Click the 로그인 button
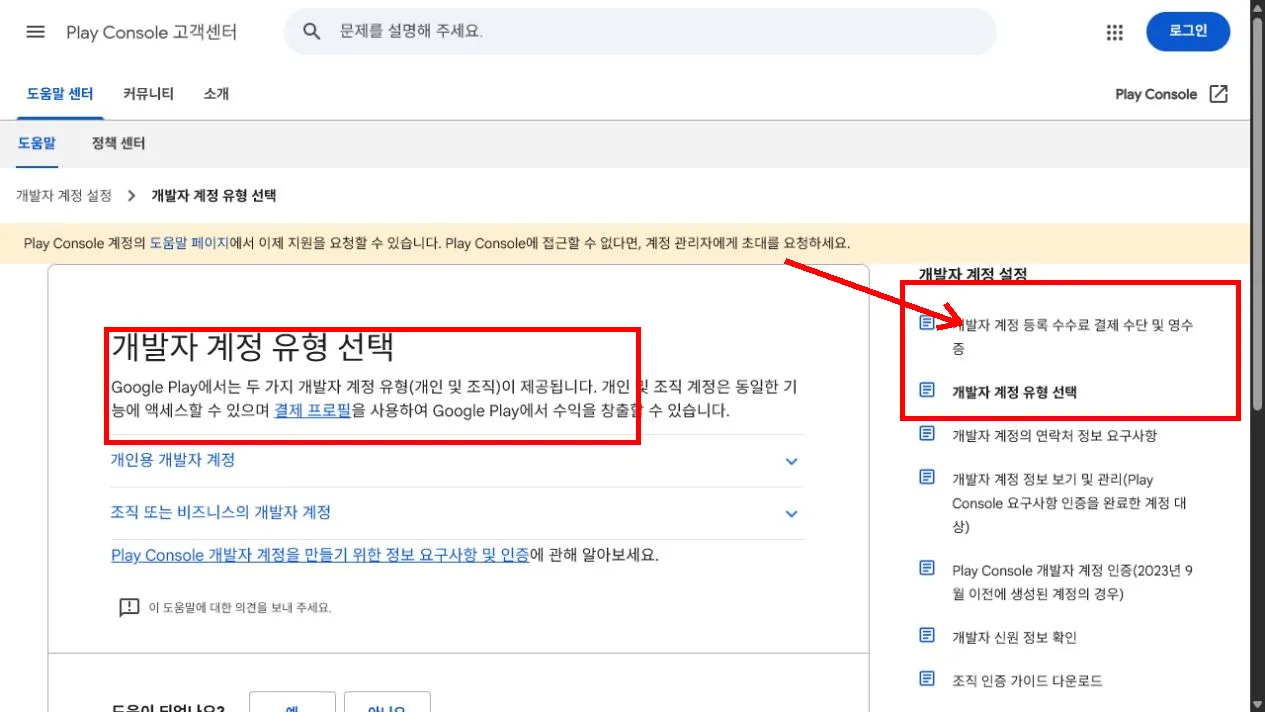Screen dimensions: 1265x712 (1188, 31)
